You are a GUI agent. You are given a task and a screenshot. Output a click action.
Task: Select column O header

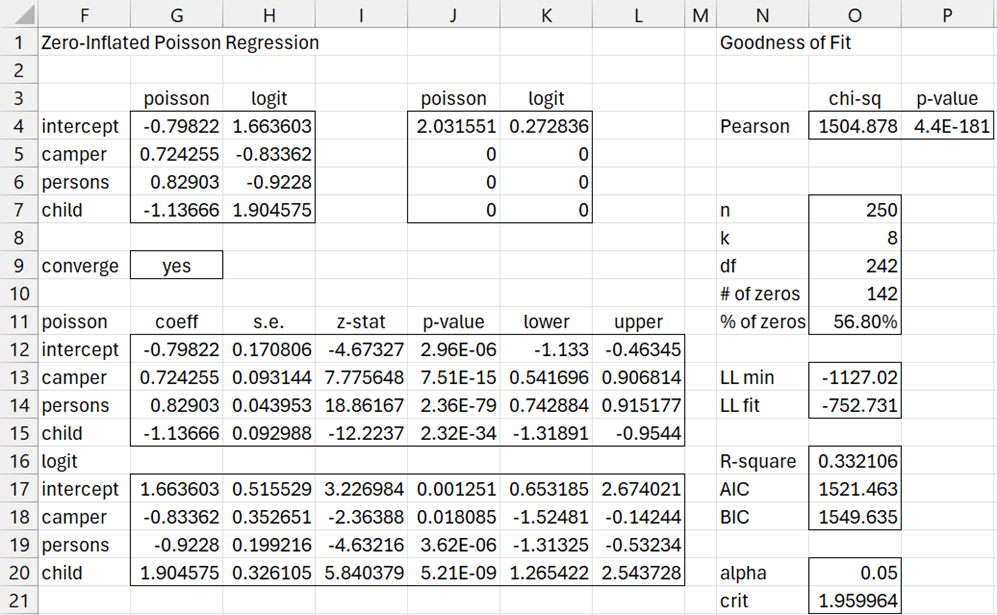(854, 13)
